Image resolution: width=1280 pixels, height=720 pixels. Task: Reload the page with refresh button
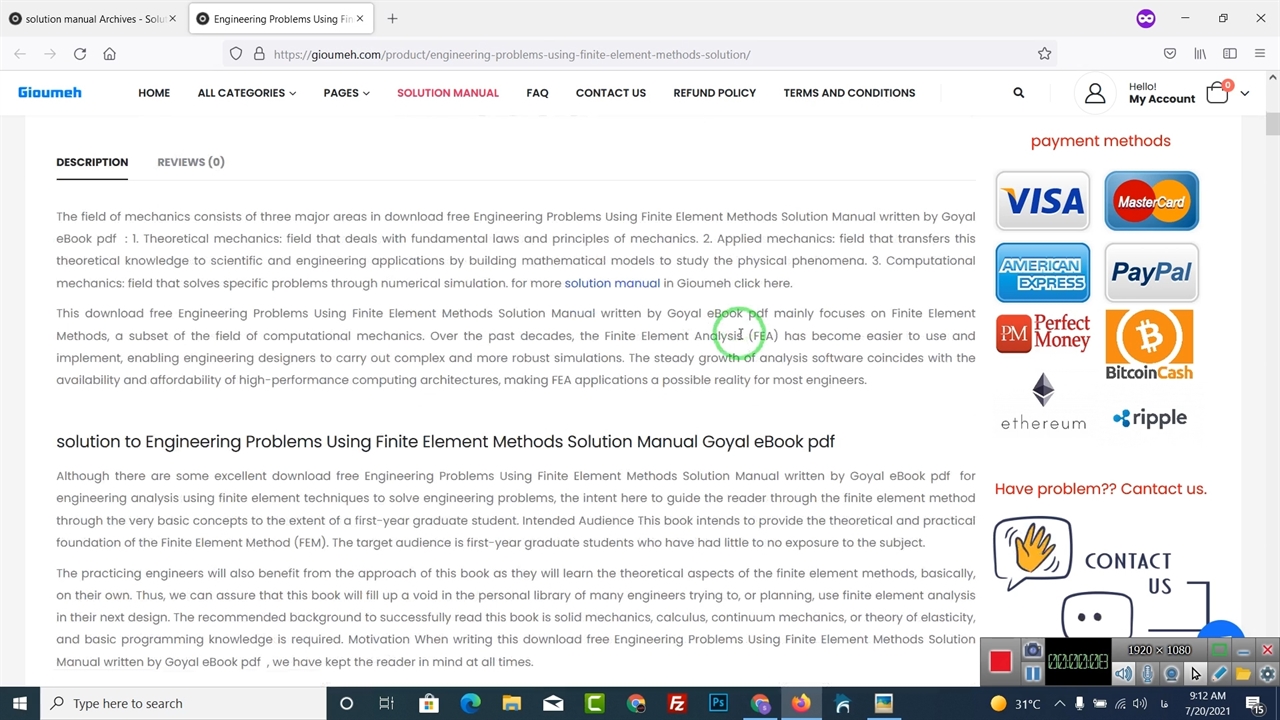[x=80, y=54]
